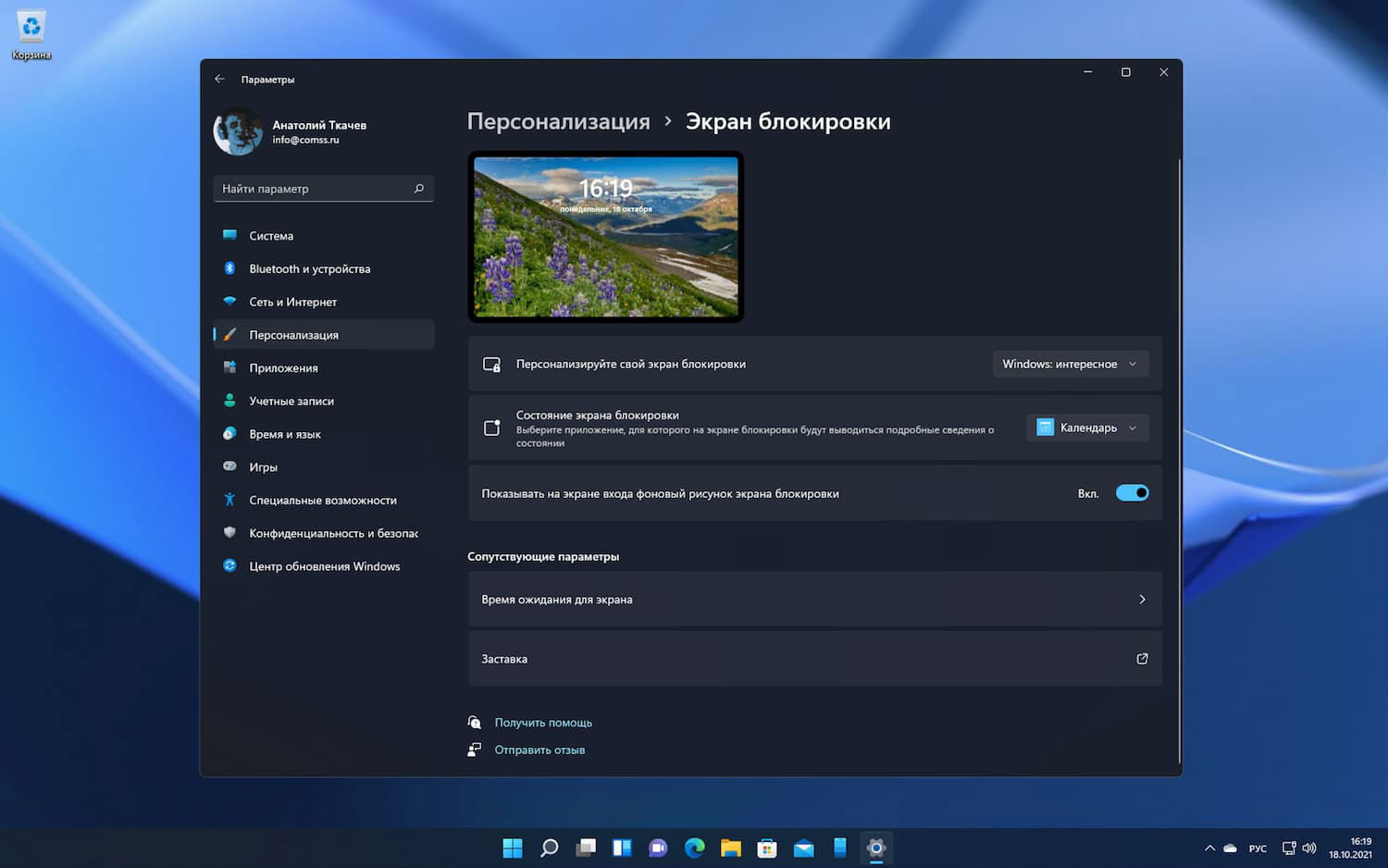Open "Центр обновления Windows" section
The height and width of the screenshot is (868, 1388).
coord(323,566)
